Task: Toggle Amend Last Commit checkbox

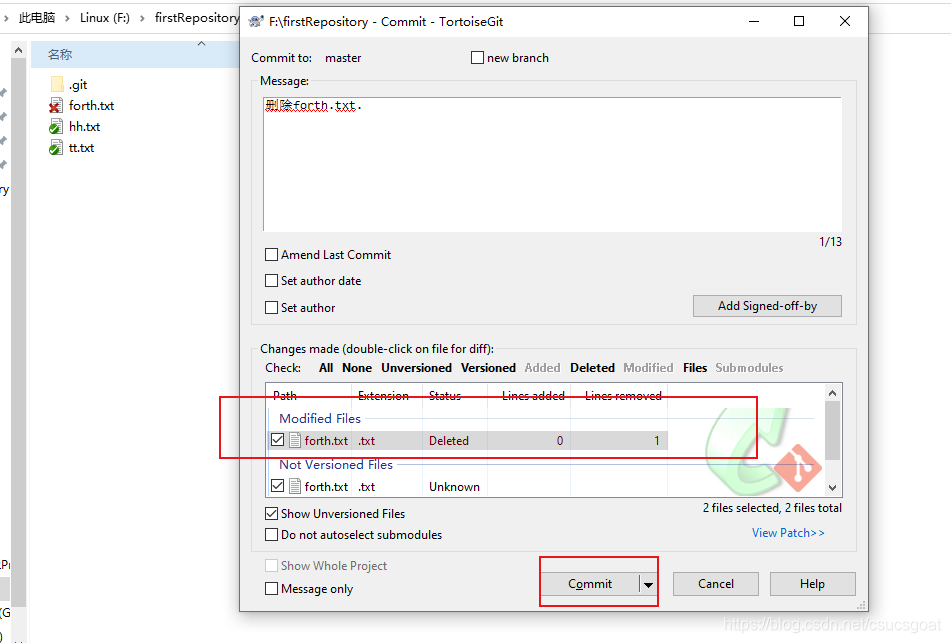Action: click(x=271, y=255)
